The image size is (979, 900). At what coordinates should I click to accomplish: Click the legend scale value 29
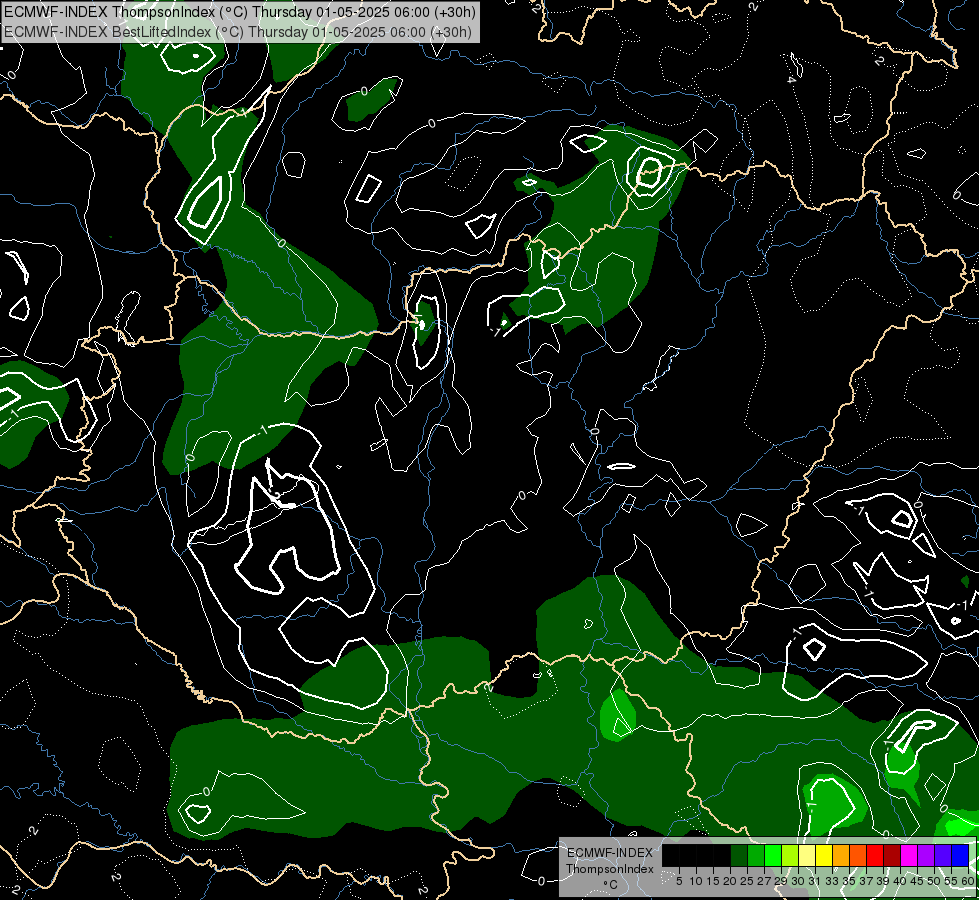coord(782,881)
